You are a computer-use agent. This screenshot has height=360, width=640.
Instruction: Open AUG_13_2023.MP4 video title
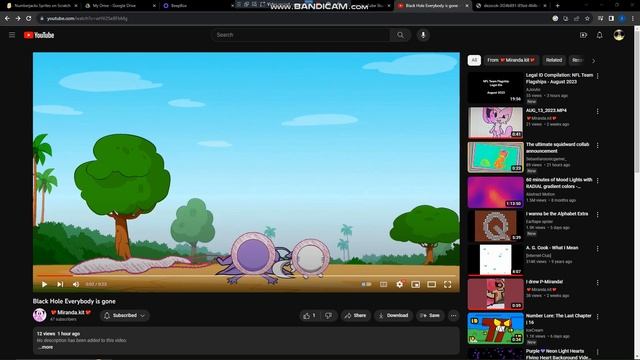pos(546,110)
